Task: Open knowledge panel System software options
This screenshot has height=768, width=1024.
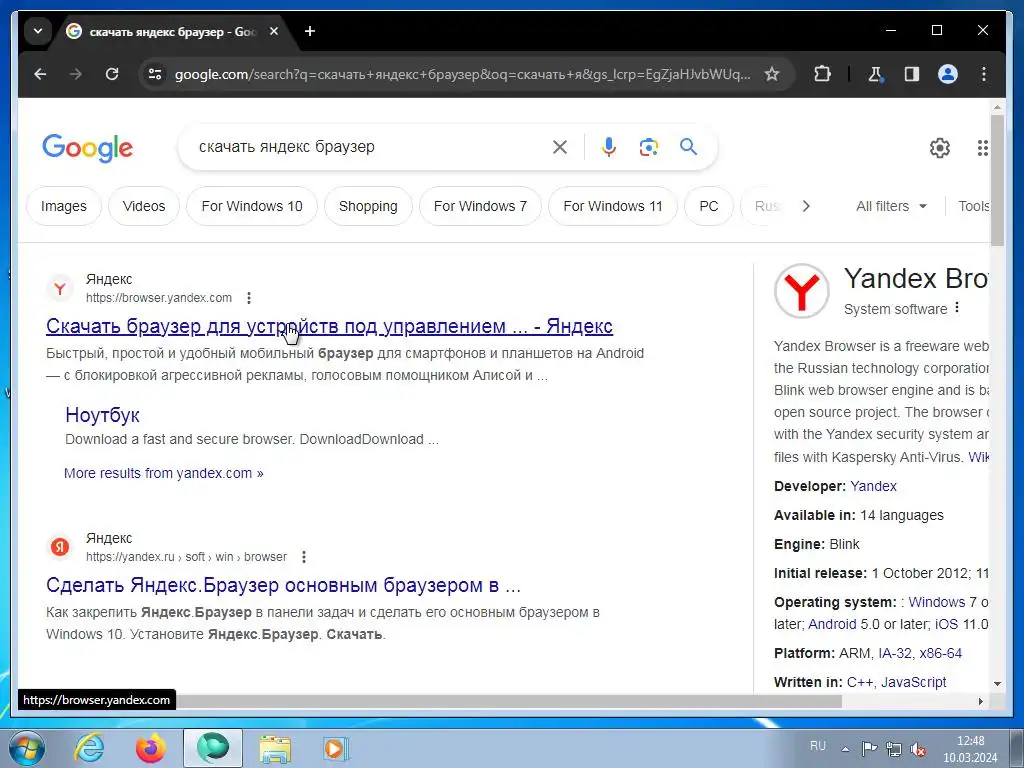Action: 957,308
